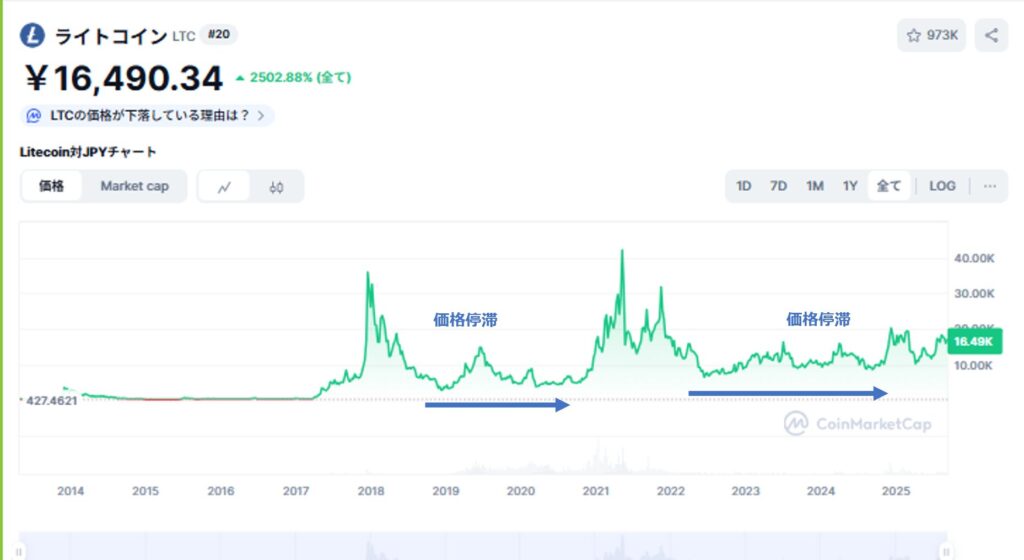Expand the LTC price drop reason chevron
The width and height of the screenshot is (1024, 560).
[261, 116]
